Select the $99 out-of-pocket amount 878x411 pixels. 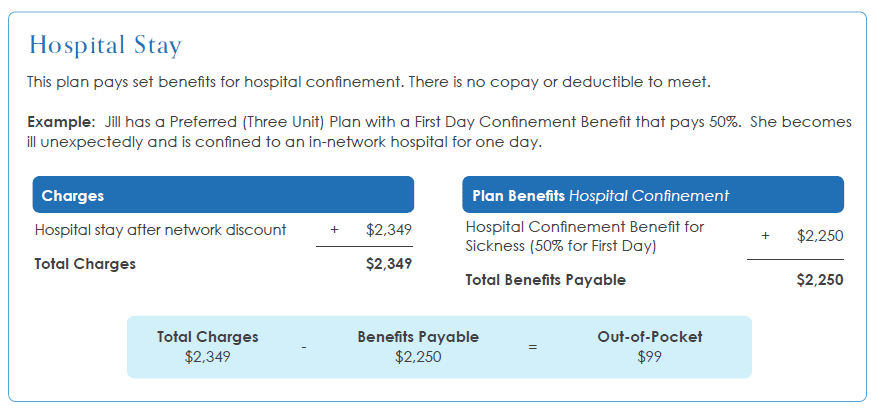coord(650,357)
